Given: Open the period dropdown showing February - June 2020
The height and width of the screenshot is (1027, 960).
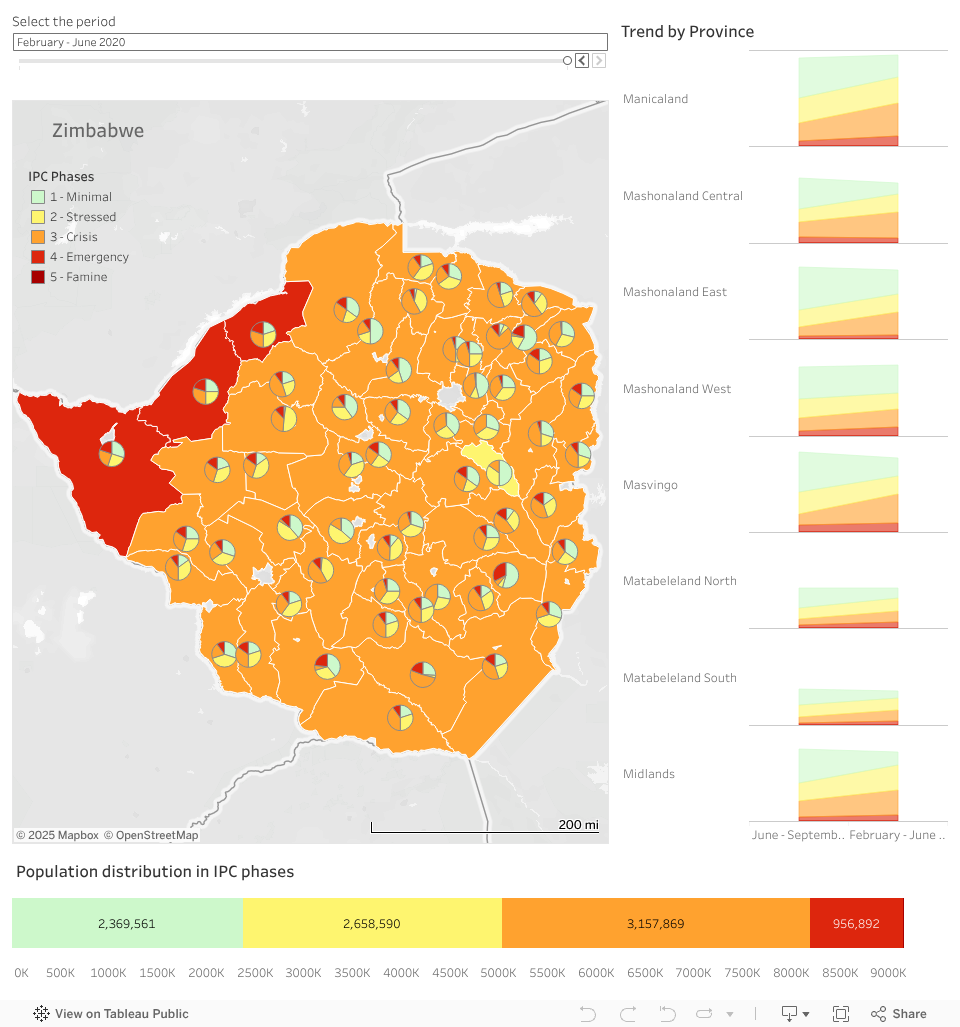Looking at the screenshot, I should (309, 42).
